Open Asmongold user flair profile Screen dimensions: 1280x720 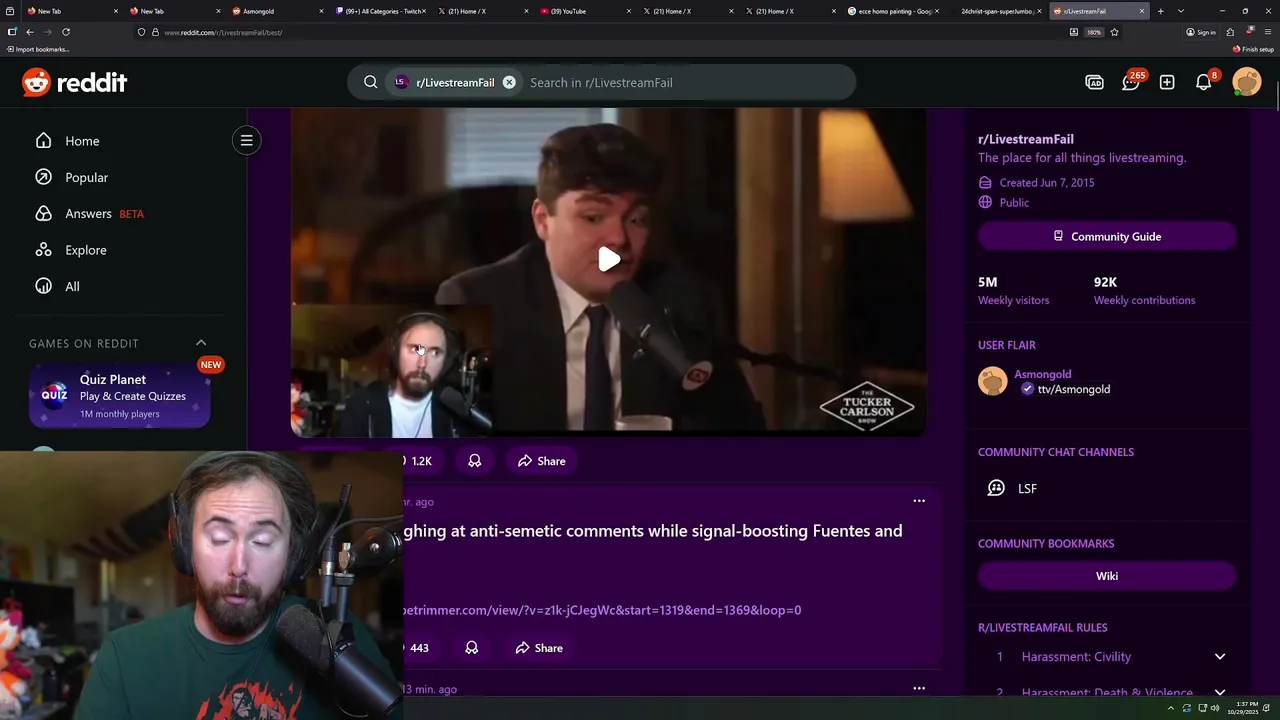pyautogui.click(x=1043, y=374)
